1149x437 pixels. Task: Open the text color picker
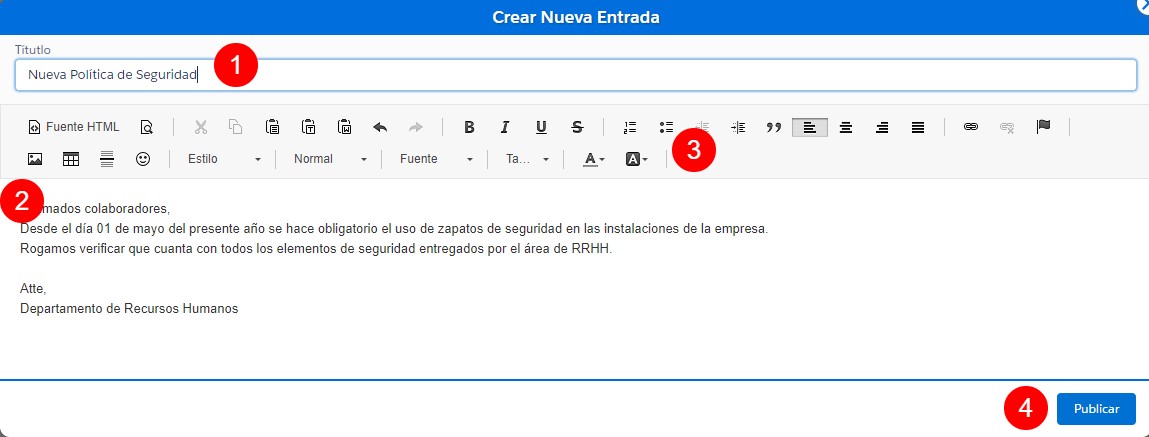coord(594,159)
